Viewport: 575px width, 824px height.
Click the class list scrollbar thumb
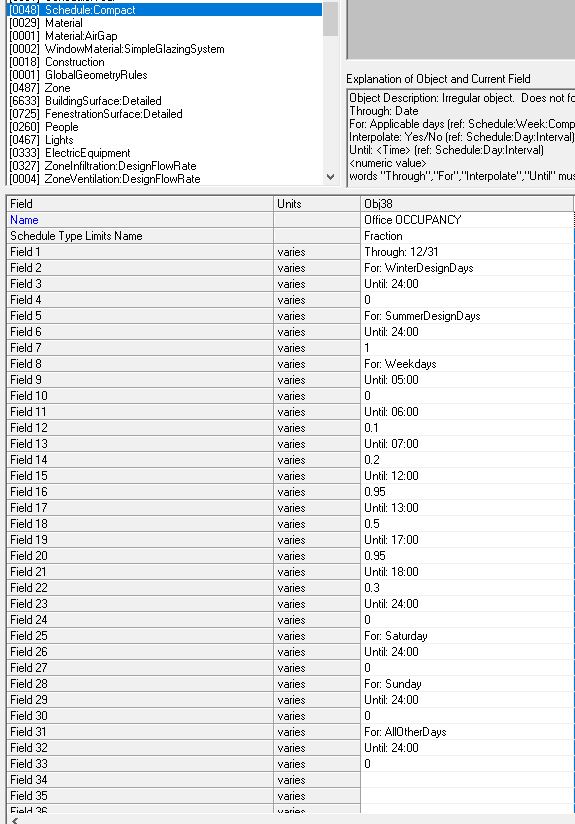331,19
